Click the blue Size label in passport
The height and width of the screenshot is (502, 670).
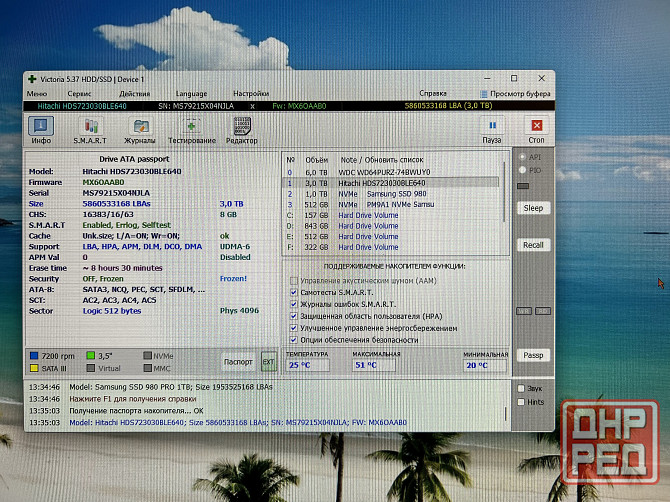[x=36, y=204]
